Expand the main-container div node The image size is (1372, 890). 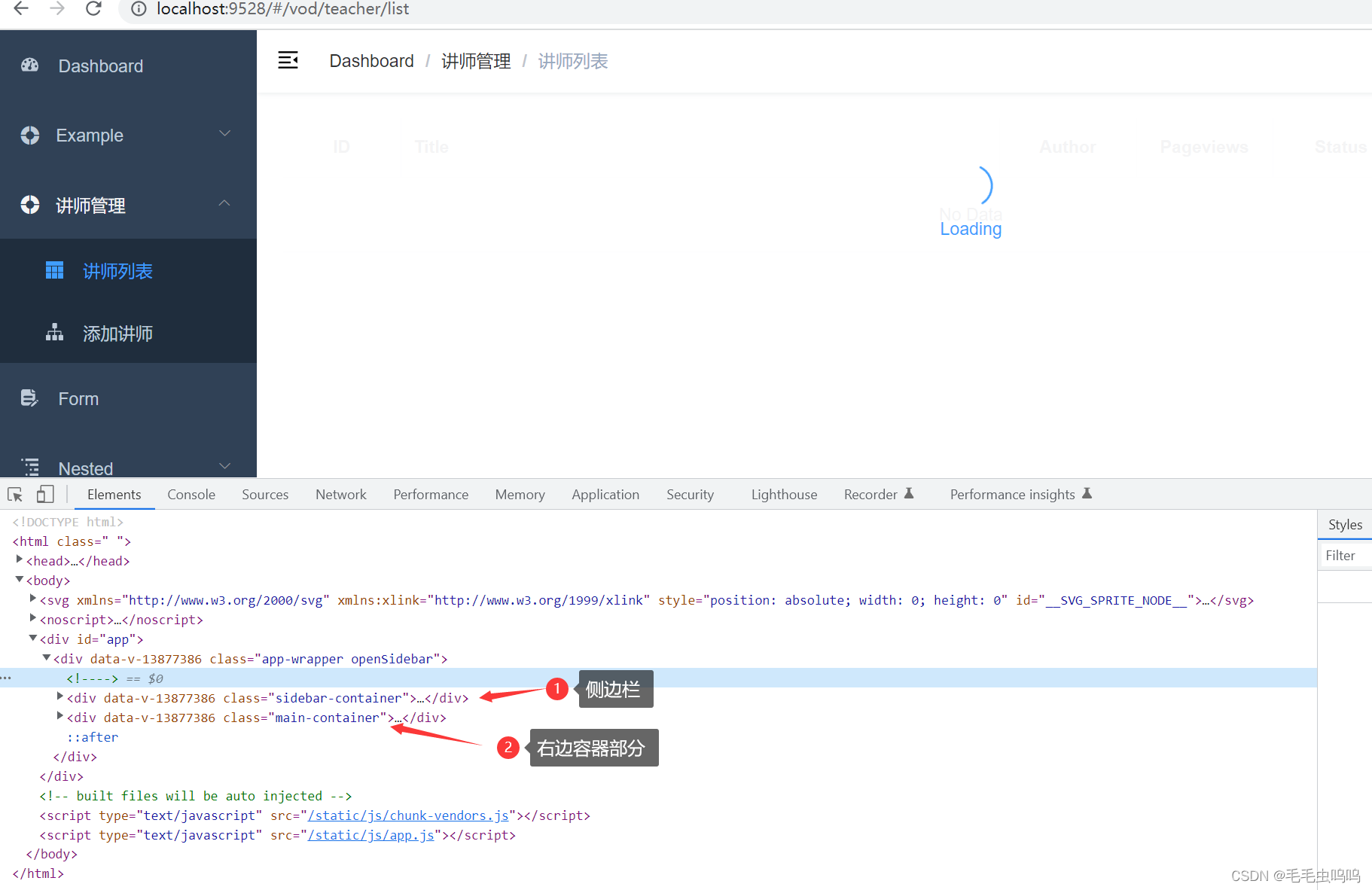(60, 716)
